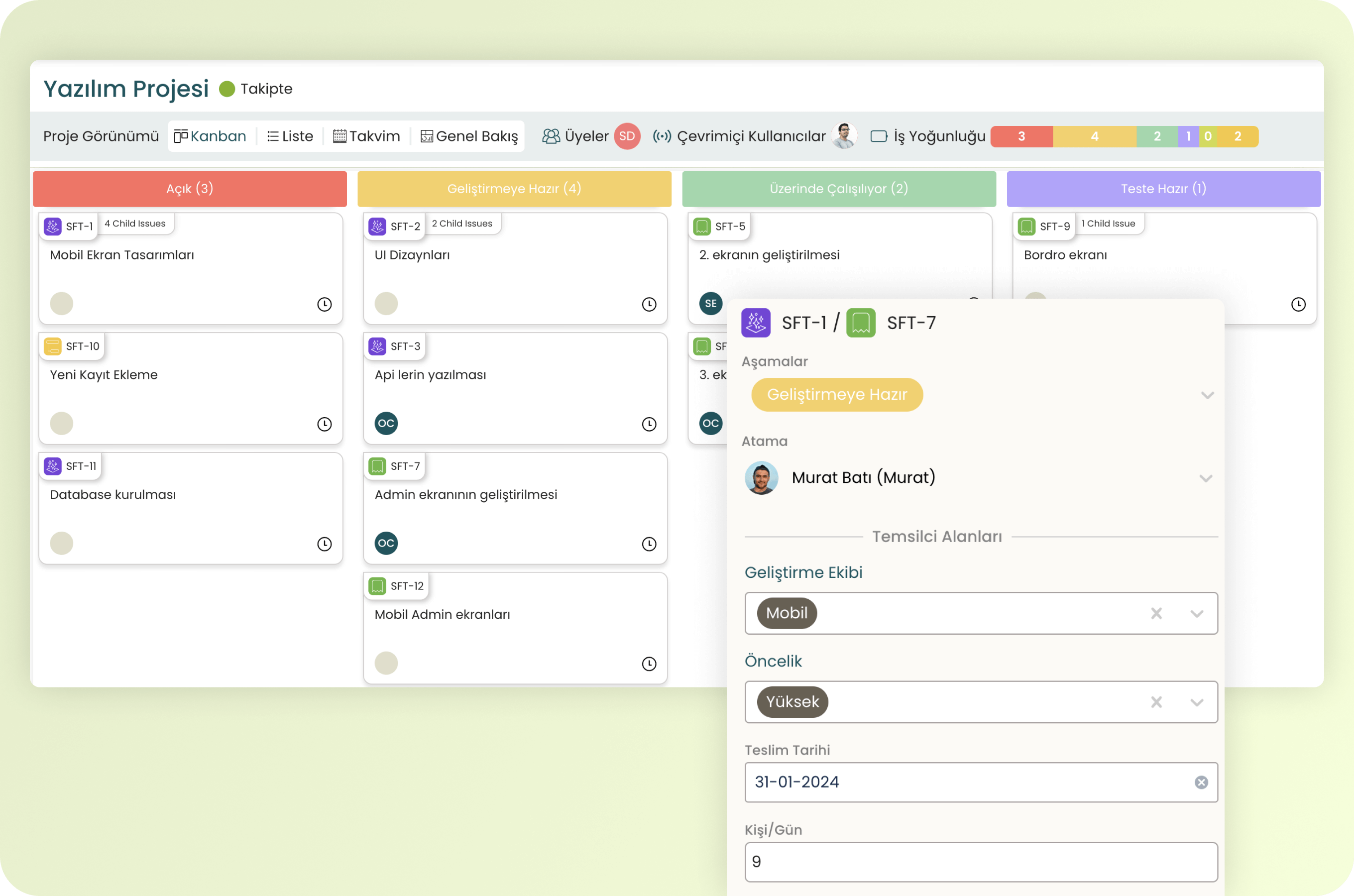Click the SFT-5 green issue icon
1354x896 pixels.
pyautogui.click(x=701, y=226)
